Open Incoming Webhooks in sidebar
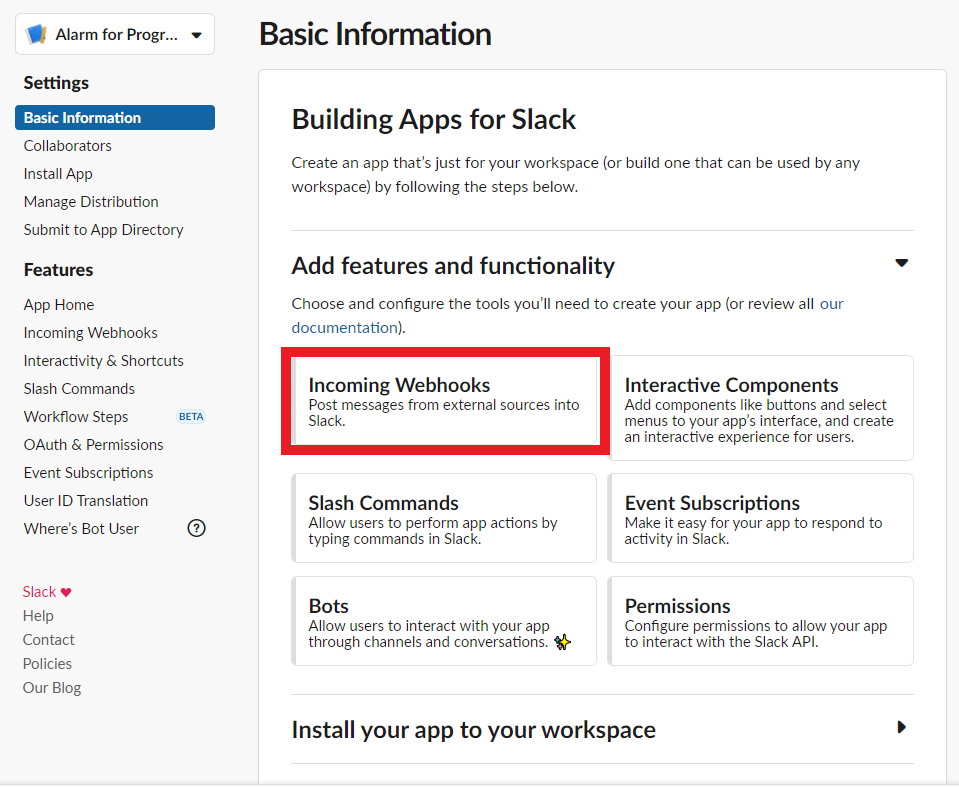The image size is (959, 787). [x=91, y=333]
